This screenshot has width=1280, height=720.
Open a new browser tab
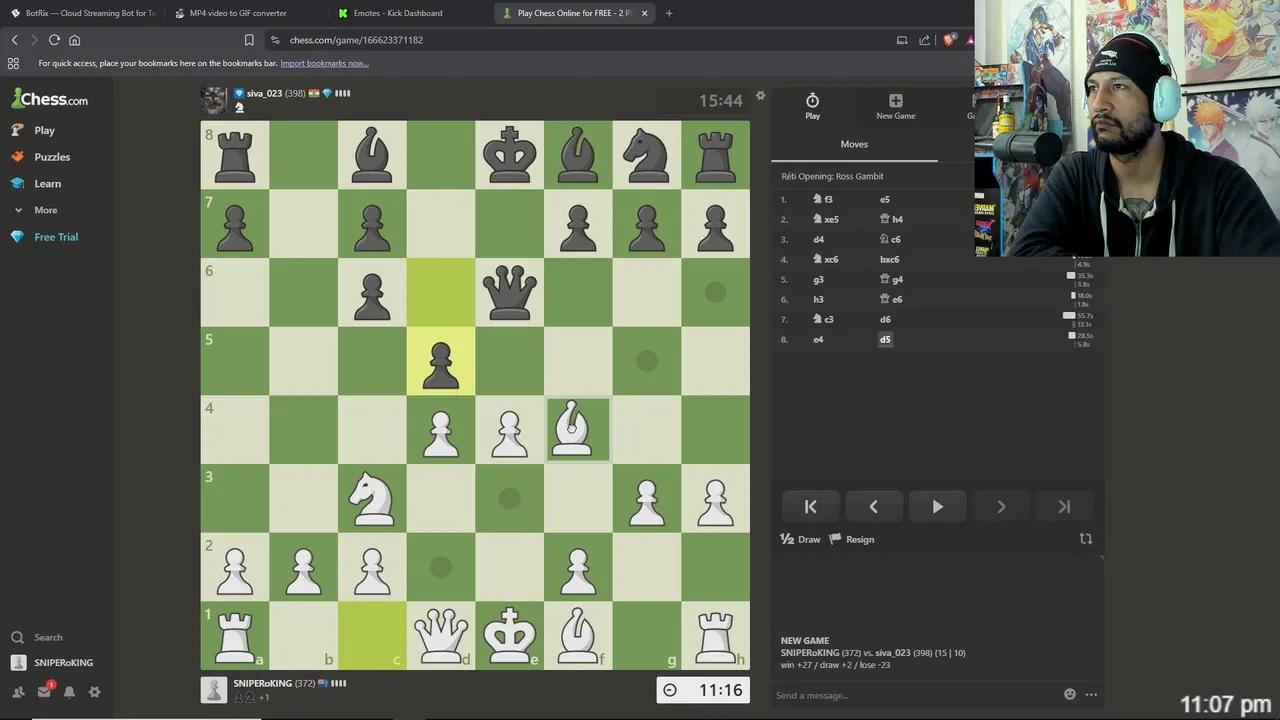tap(669, 13)
